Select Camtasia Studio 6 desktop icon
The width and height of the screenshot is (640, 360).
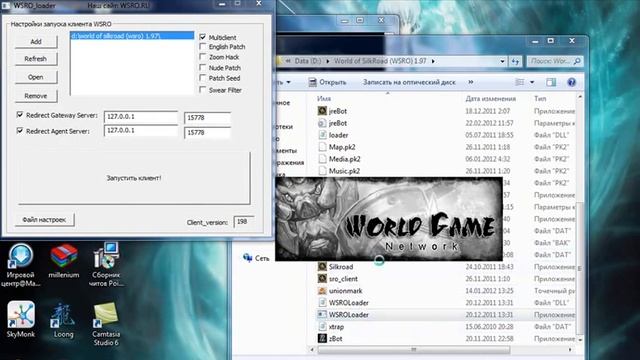pos(106,324)
